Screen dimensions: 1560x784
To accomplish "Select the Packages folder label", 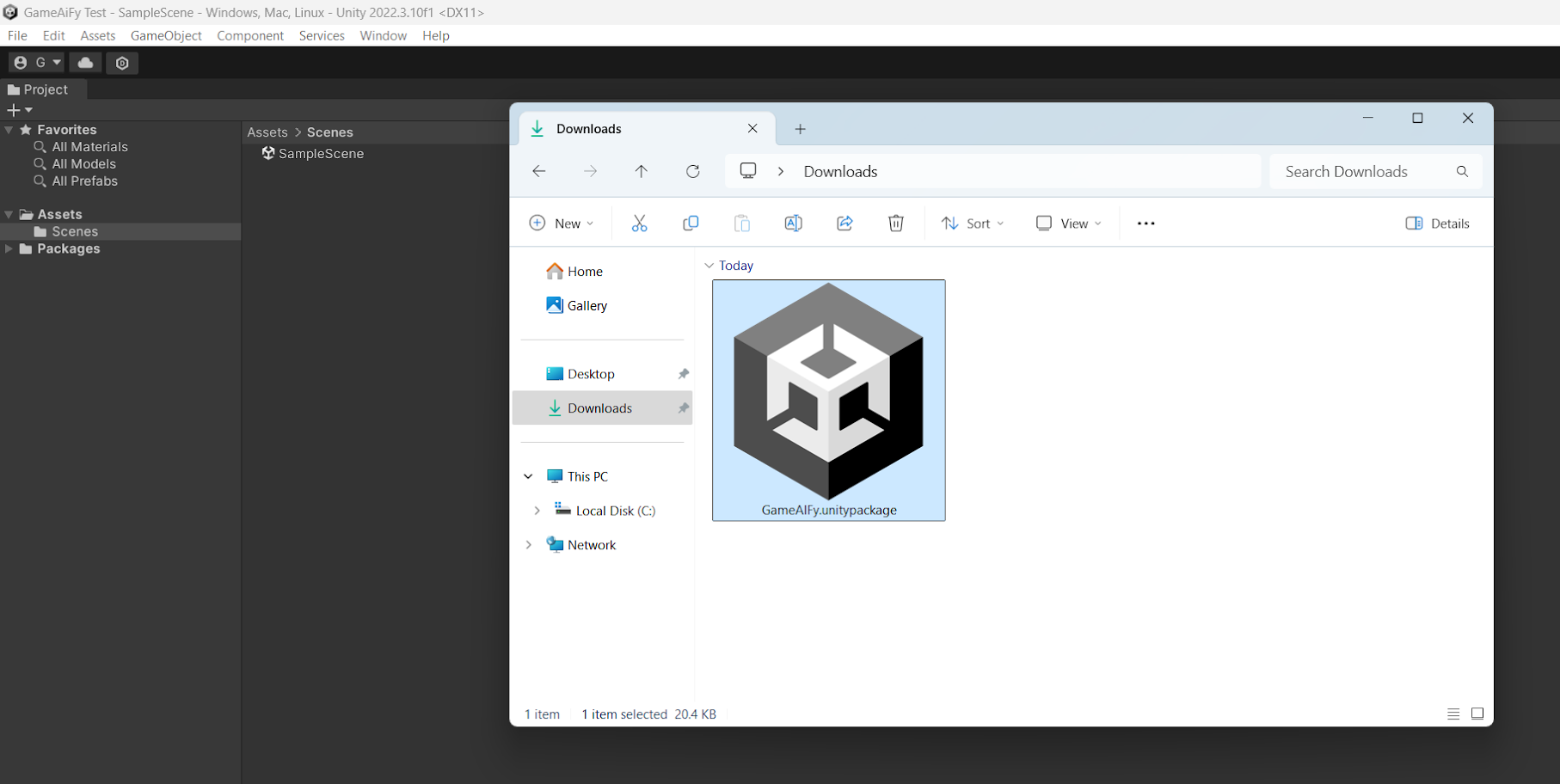I will pyautogui.click(x=69, y=249).
